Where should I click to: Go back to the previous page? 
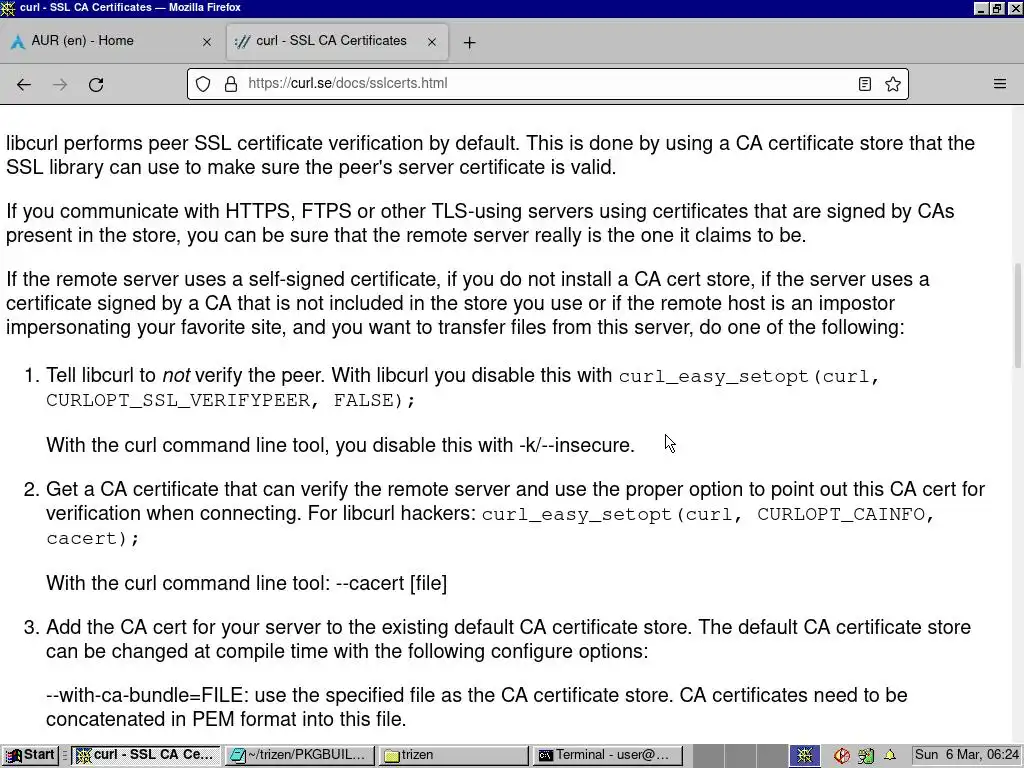pos(24,84)
